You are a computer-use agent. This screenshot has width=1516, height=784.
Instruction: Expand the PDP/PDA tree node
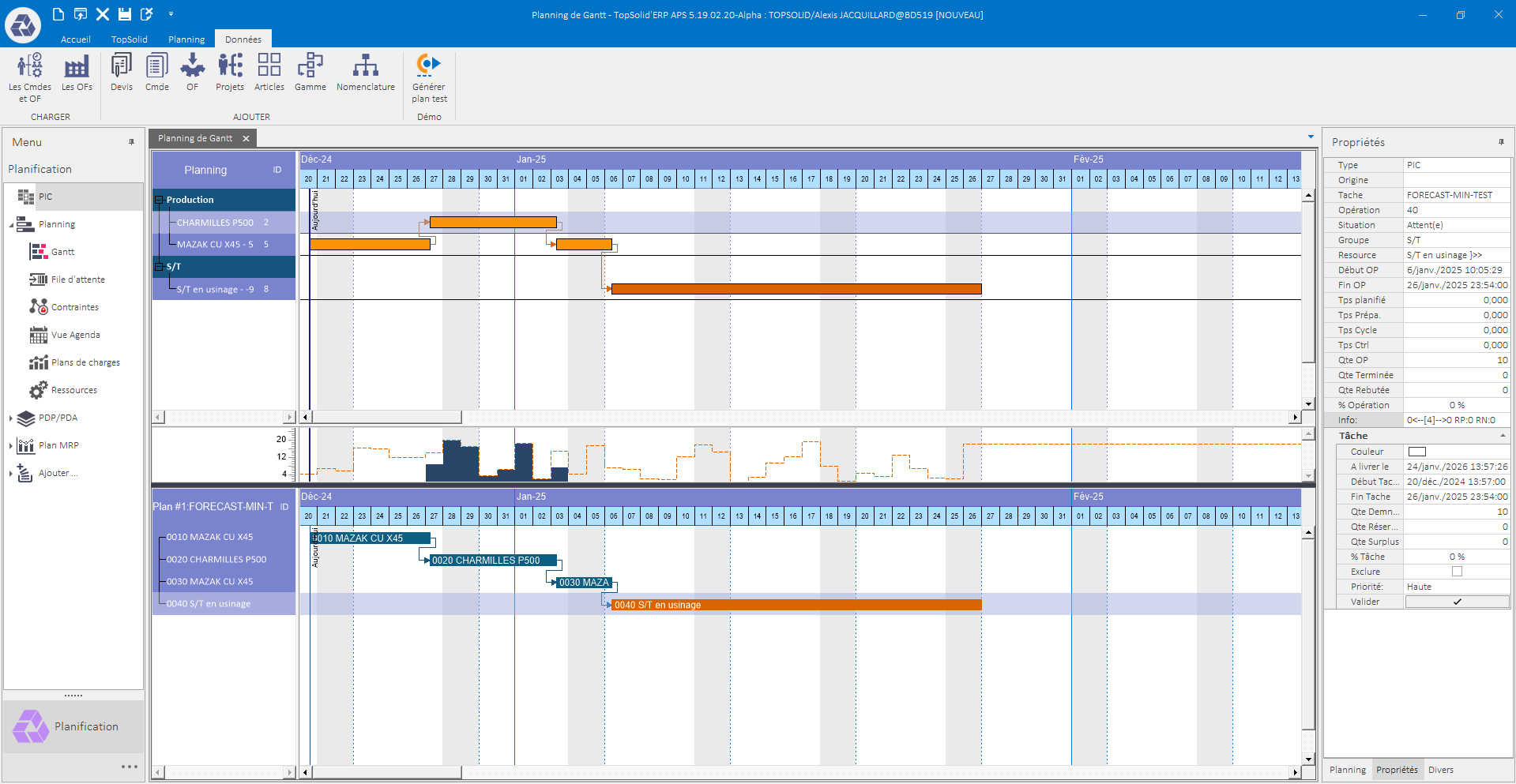11,418
